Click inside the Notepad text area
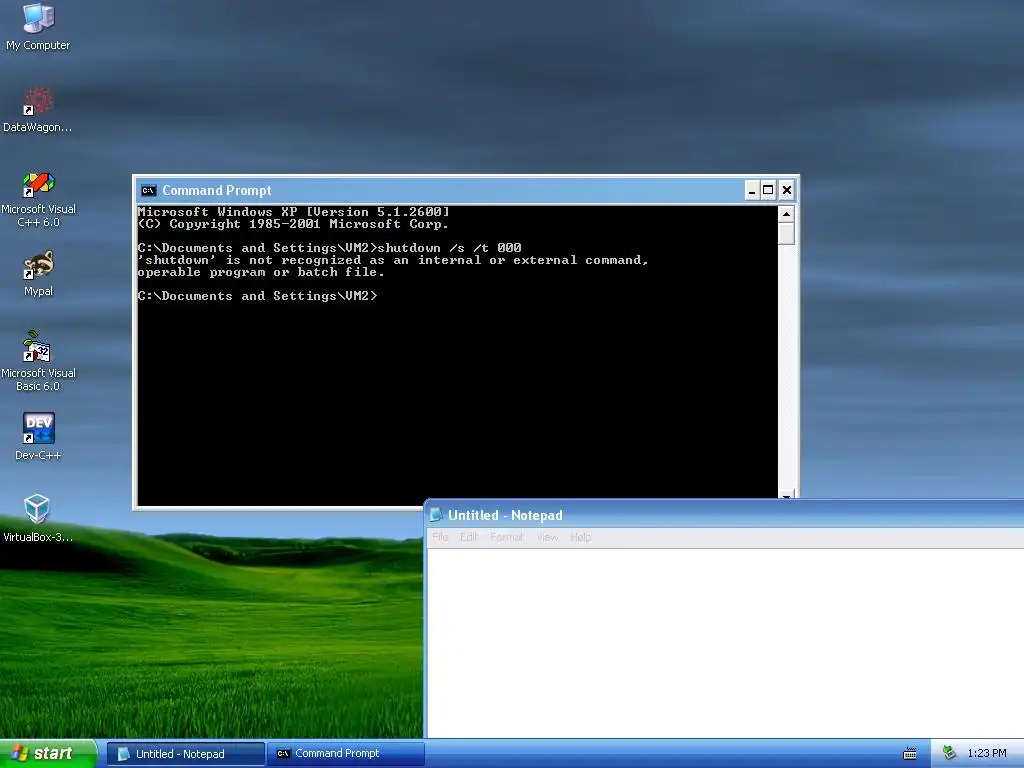Viewport: 1024px width, 768px height. tap(725, 643)
